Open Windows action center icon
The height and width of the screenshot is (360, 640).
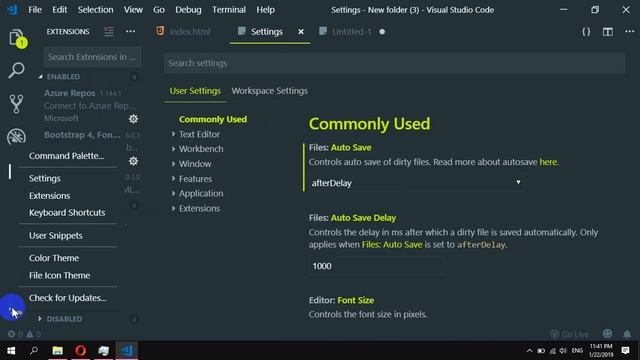(625, 351)
